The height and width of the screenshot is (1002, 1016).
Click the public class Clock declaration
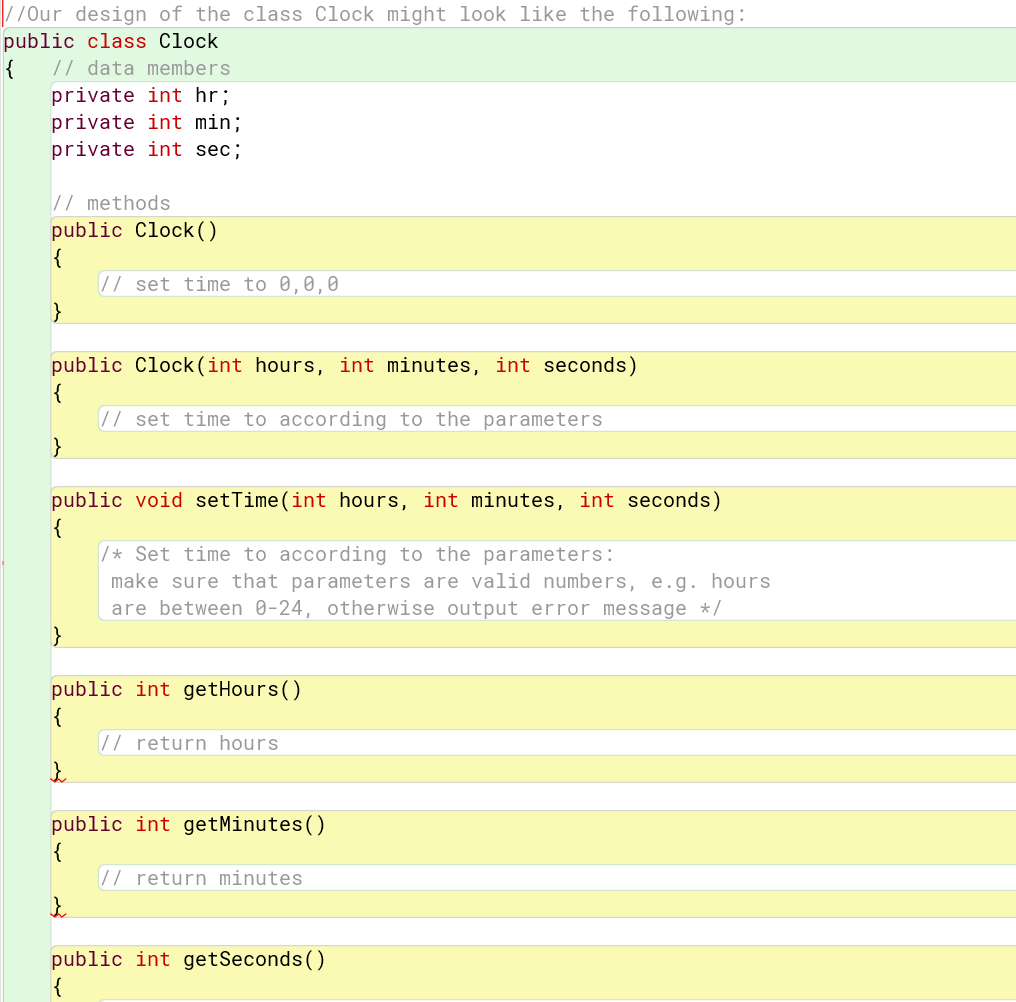[x=110, y=41]
